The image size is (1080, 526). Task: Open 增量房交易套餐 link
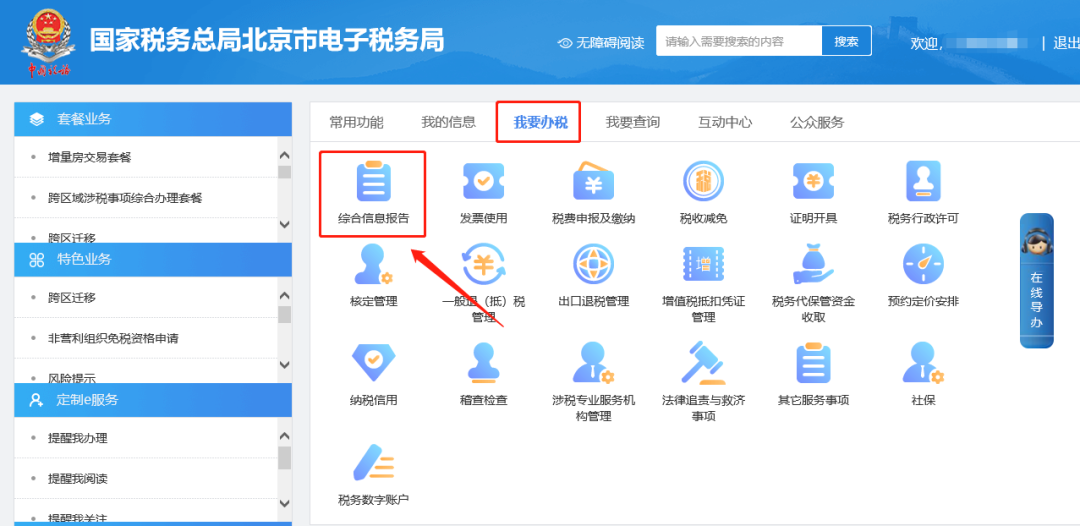coord(90,158)
